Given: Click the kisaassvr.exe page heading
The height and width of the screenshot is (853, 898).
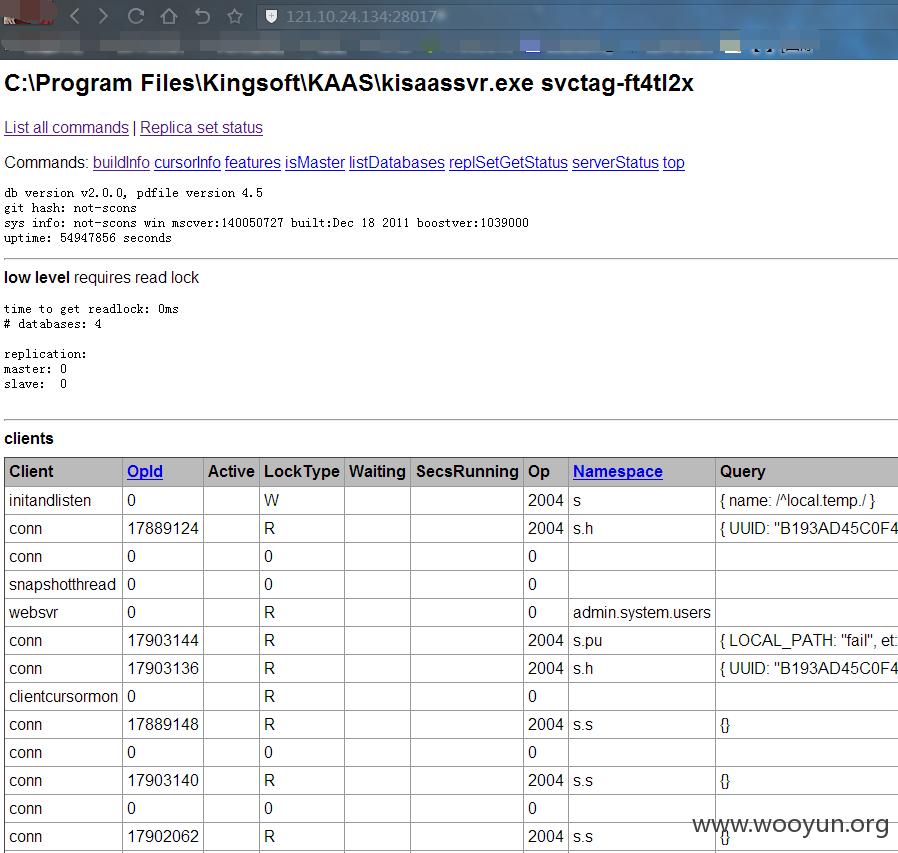Looking at the screenshot, I should (x=349, y=84).
